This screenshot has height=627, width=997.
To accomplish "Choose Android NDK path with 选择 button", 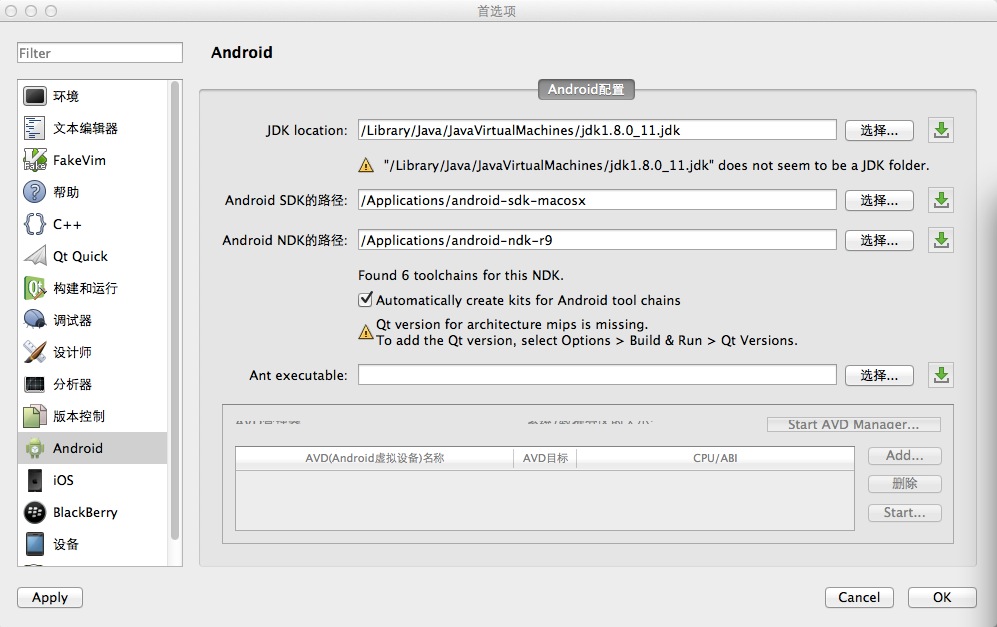I will click(879, 240).
